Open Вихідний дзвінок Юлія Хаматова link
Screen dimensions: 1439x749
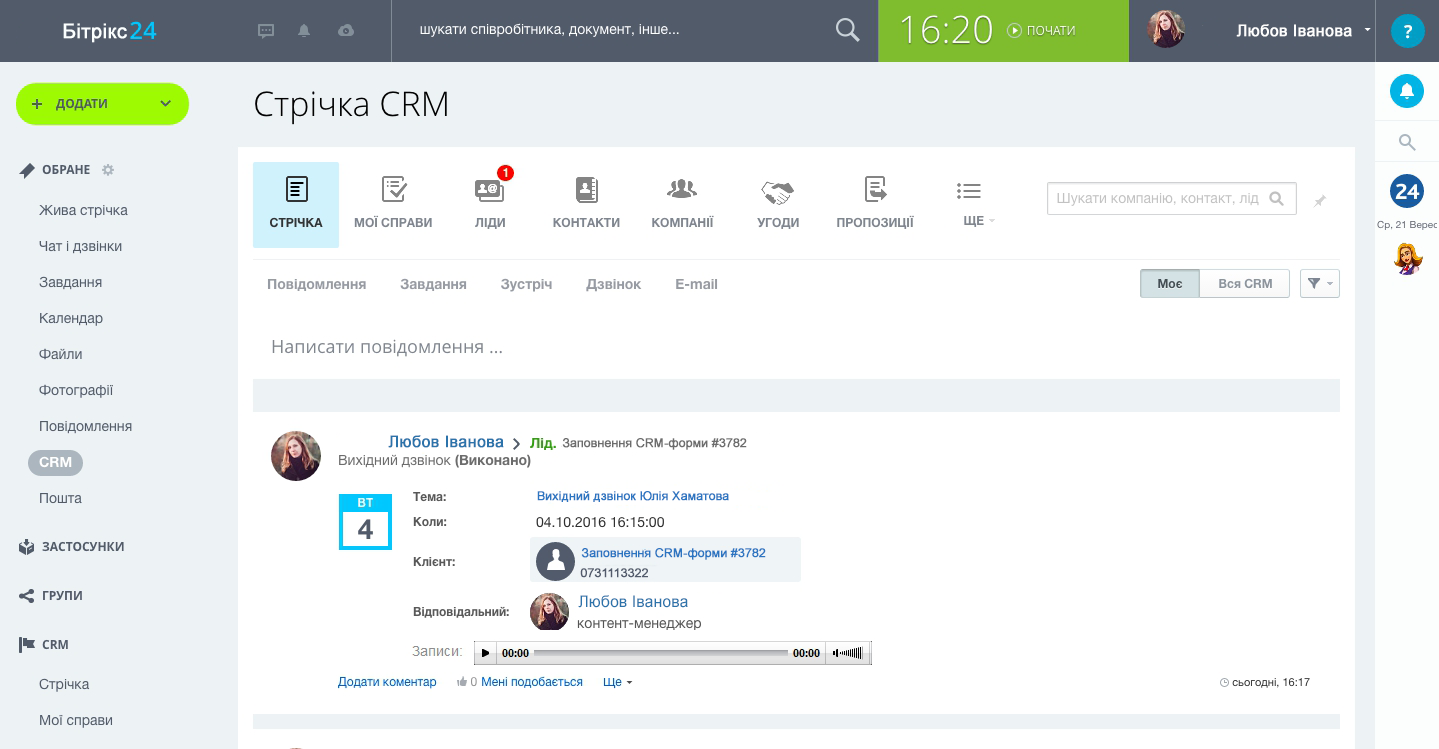(x=633, y=496)
